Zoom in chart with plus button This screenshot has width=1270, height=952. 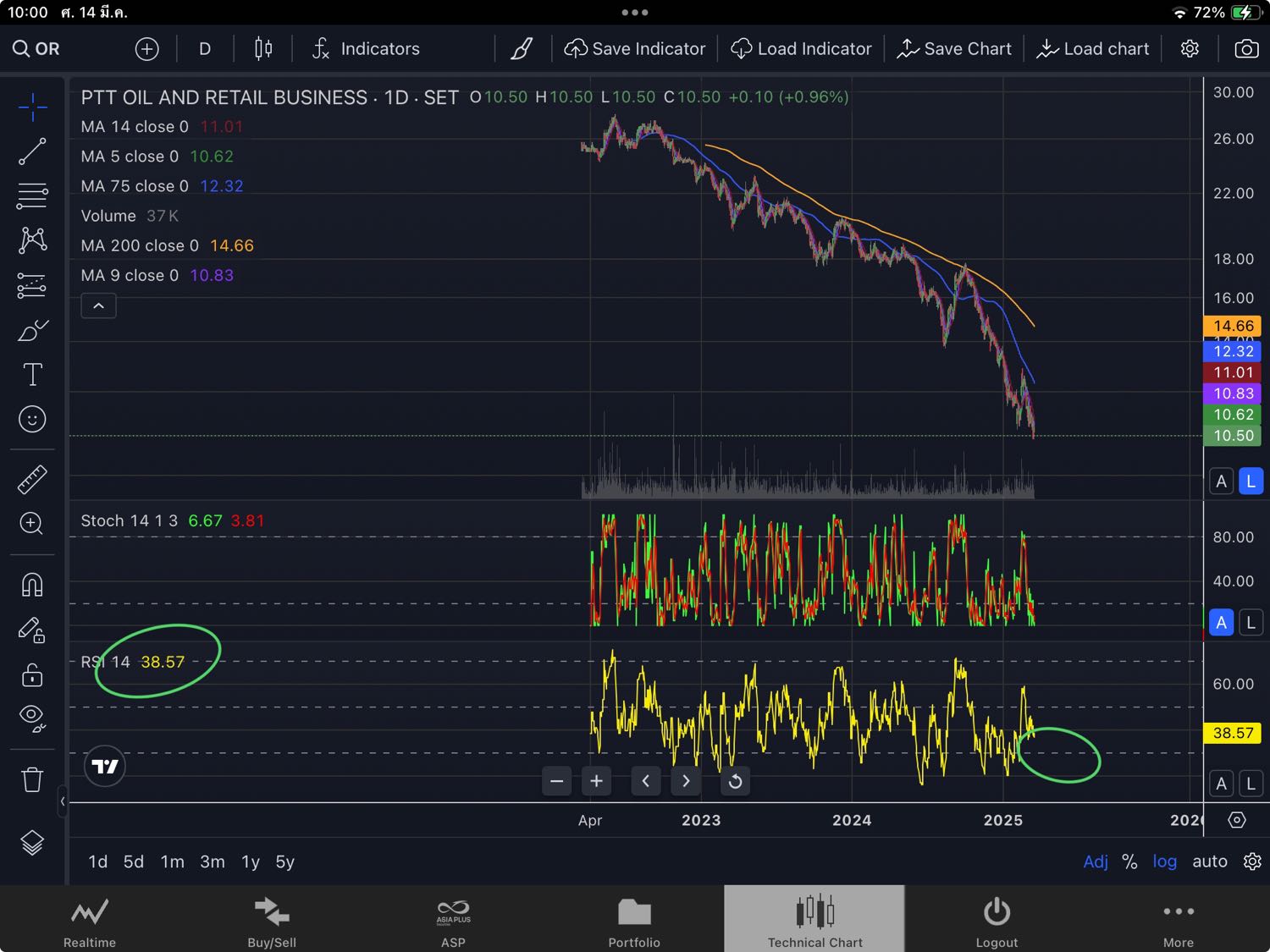pyautogui.click(x=596, y=781)
